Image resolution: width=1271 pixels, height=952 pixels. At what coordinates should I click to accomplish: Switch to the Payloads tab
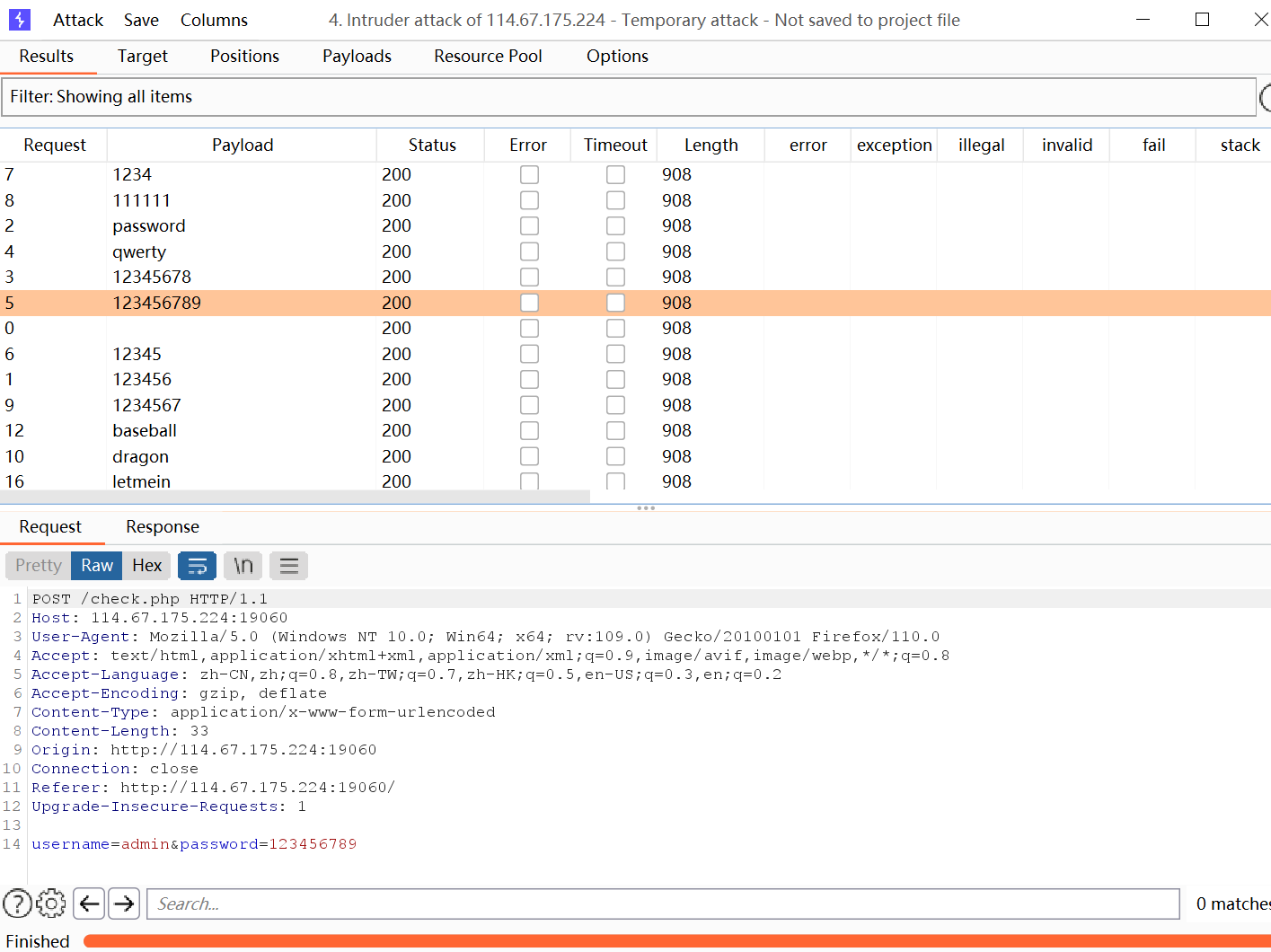[357, 56]
